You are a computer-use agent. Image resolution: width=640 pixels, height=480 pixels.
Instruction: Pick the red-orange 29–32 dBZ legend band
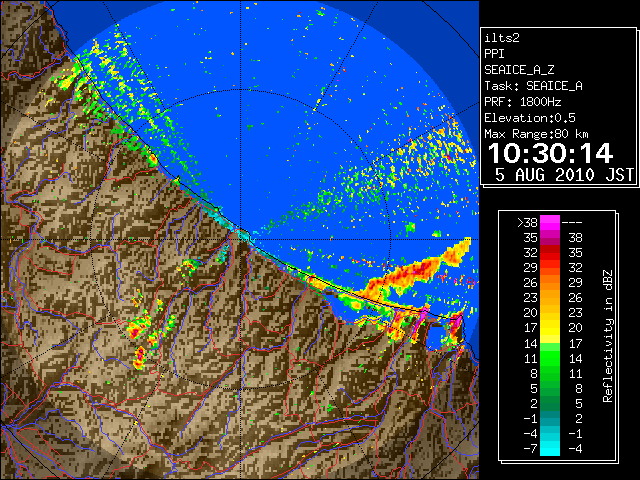click(x=550, y=268)
